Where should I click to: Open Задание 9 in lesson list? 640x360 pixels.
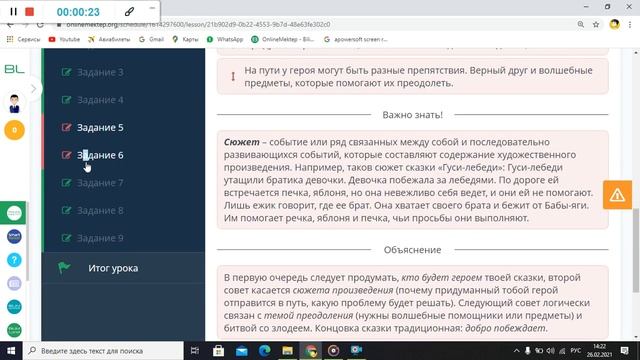click(100, 238)
